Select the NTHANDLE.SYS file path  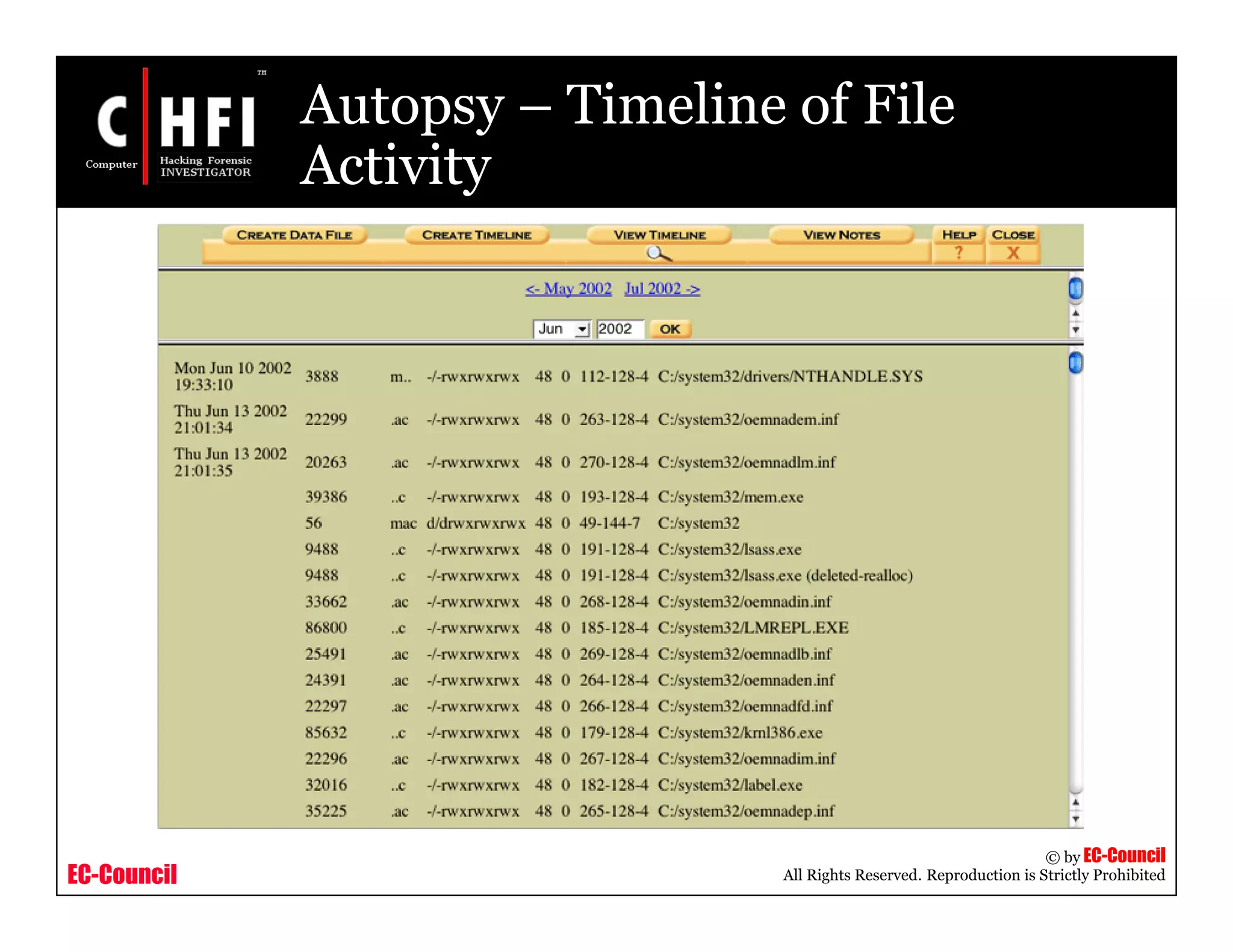coord(790,377)
